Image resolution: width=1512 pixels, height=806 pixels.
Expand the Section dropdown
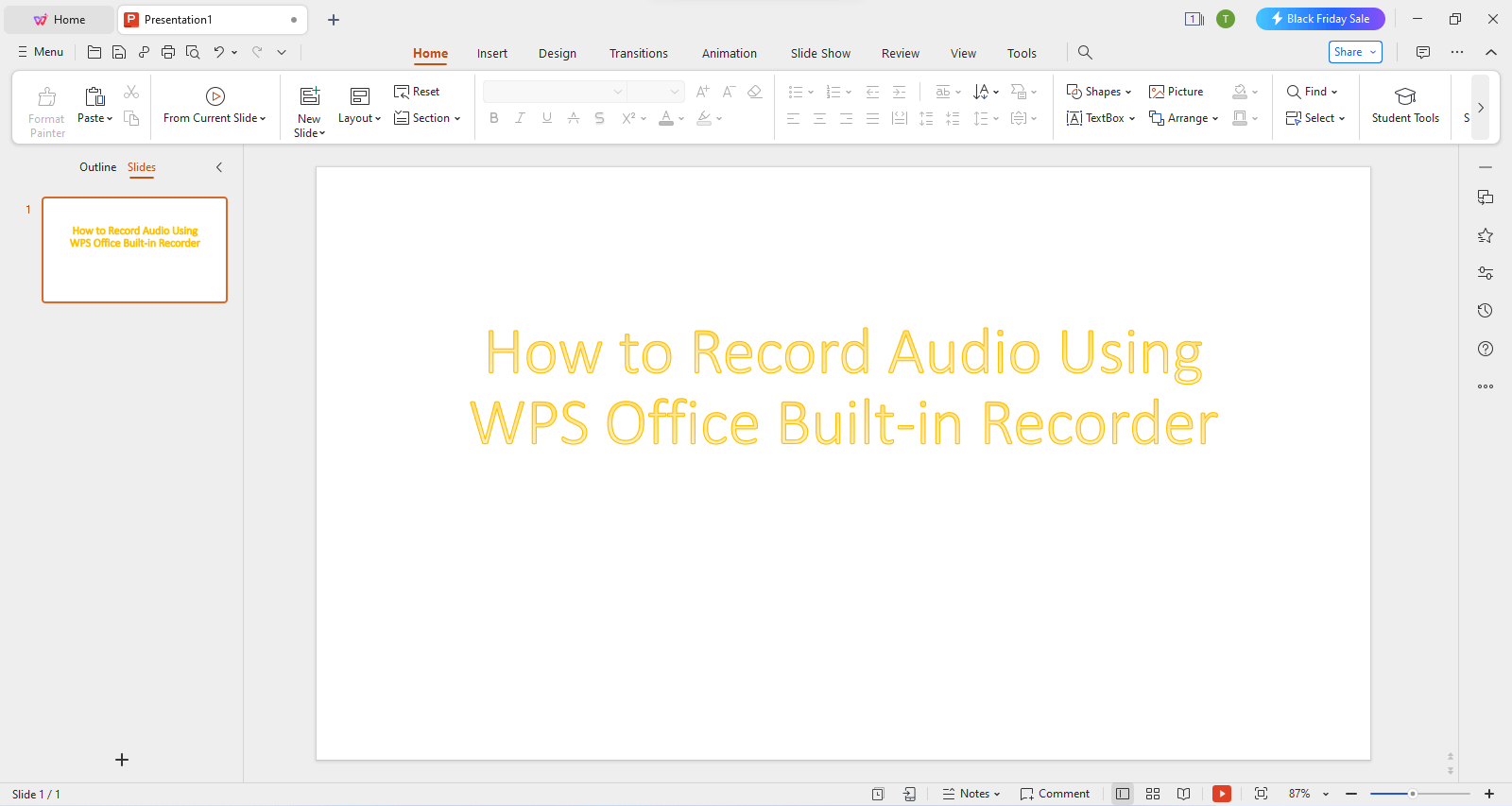(427, 118)
